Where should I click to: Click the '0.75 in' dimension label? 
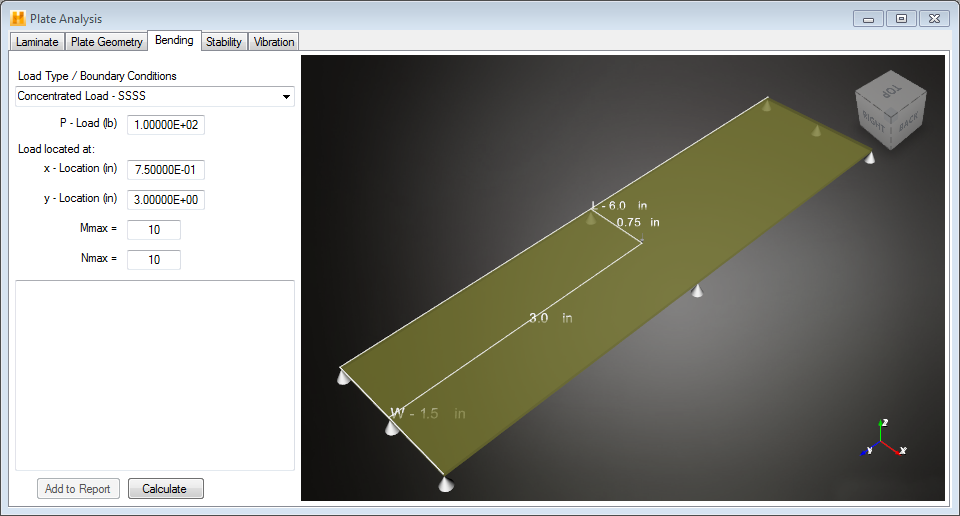pos(638,222)
